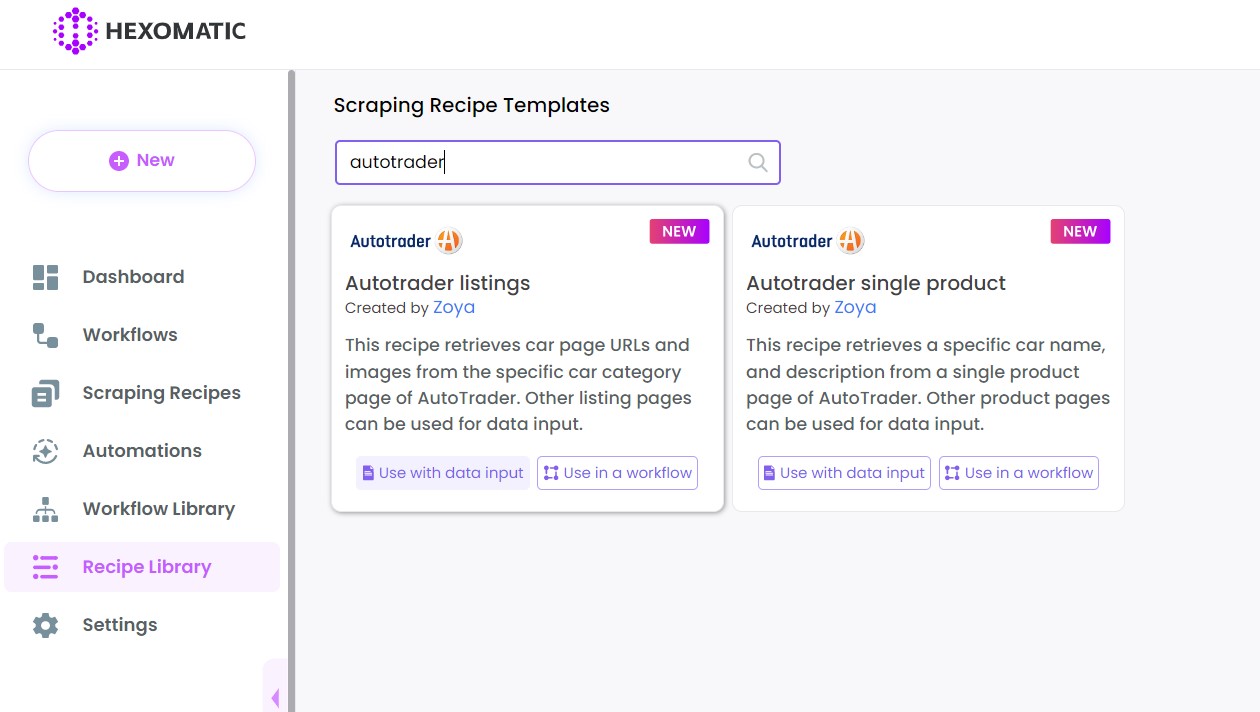Use Autotrader listings with data input

click(x=443, y=473)
